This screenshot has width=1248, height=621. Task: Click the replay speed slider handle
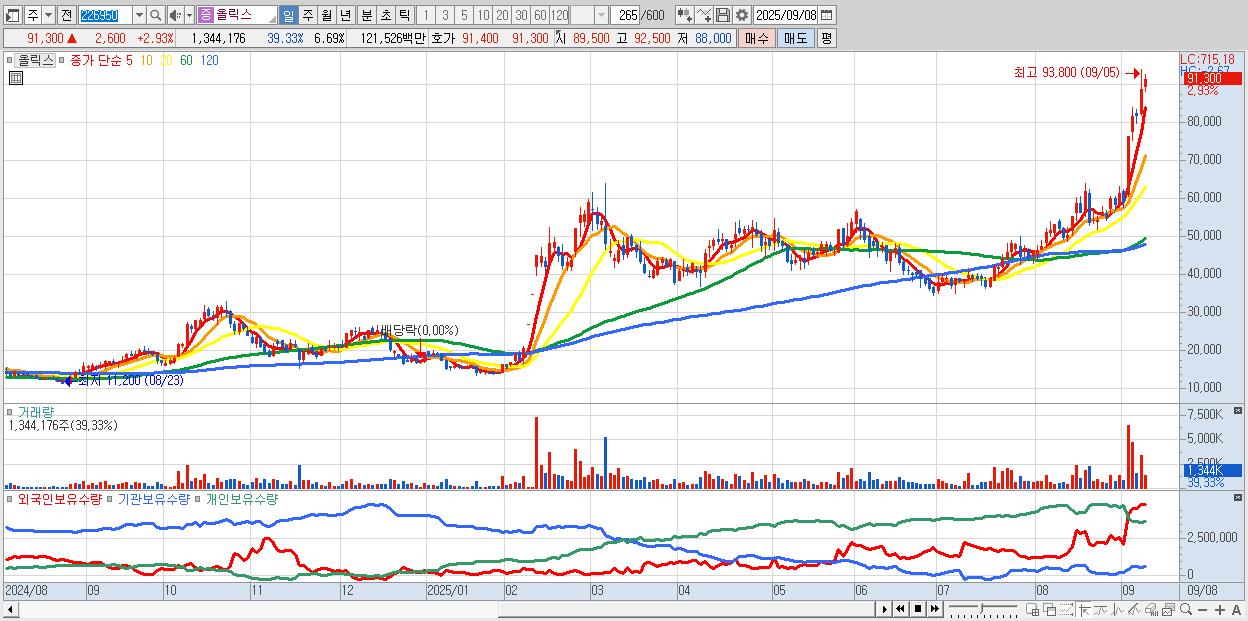coord(981,609)
